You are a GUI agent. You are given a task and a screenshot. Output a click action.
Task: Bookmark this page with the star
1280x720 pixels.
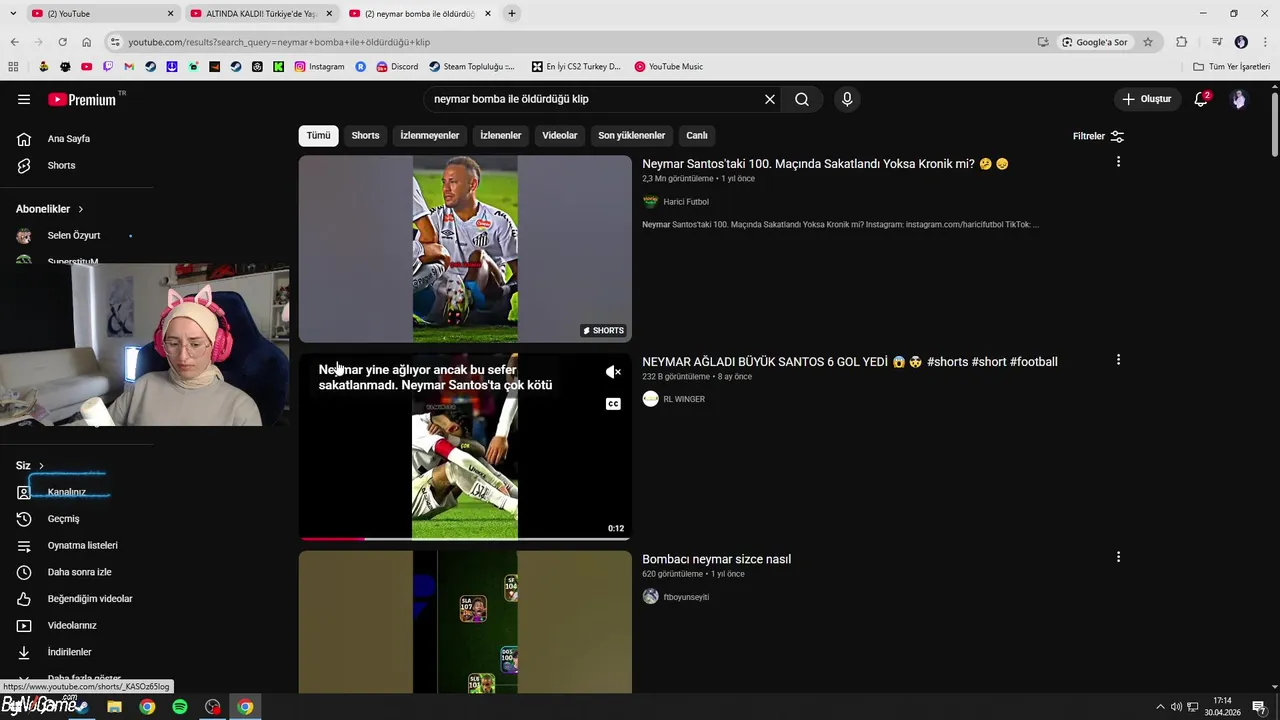1148,42
